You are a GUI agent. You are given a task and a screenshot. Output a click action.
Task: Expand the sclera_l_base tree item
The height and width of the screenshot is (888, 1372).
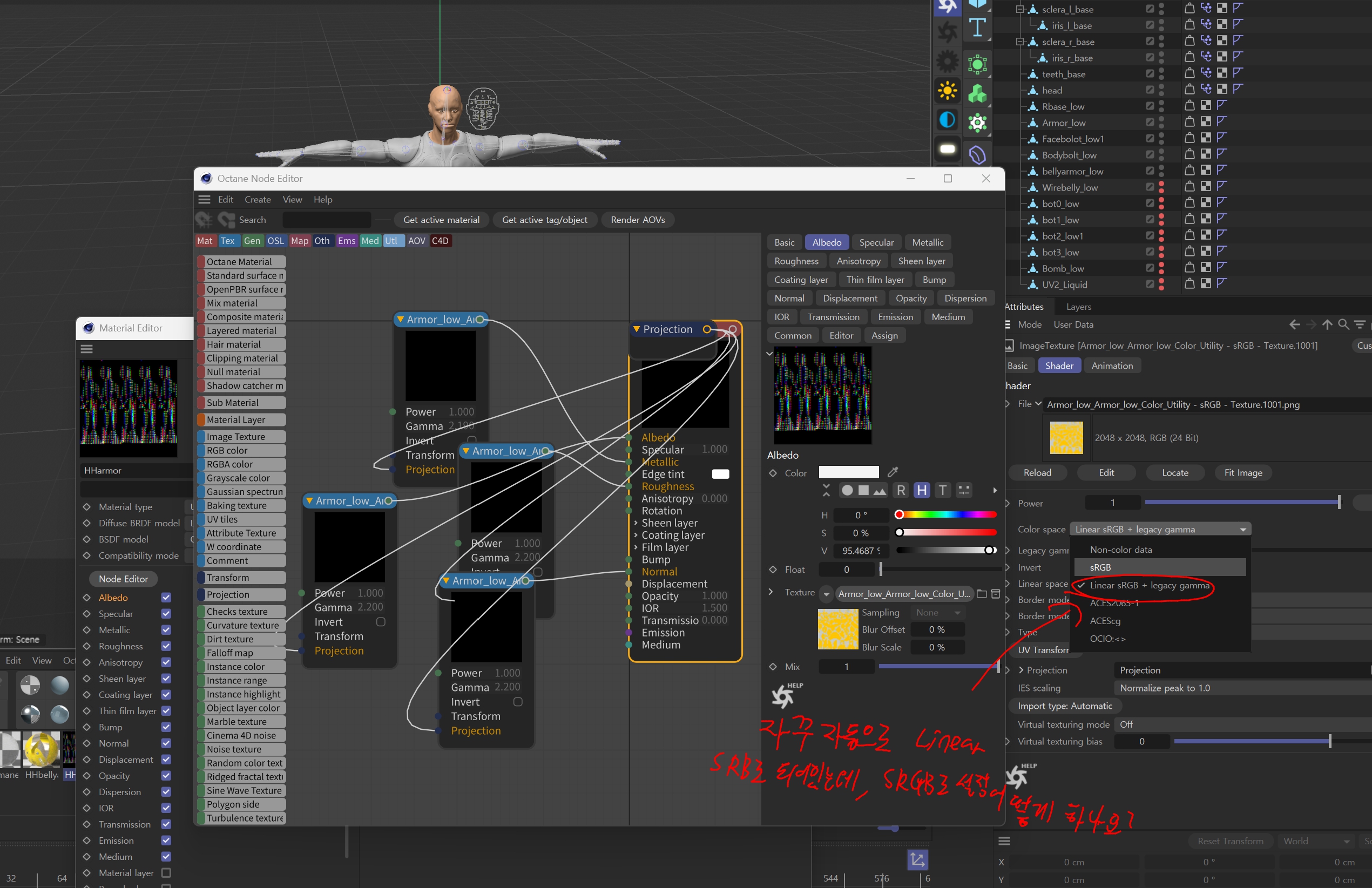1019,9
